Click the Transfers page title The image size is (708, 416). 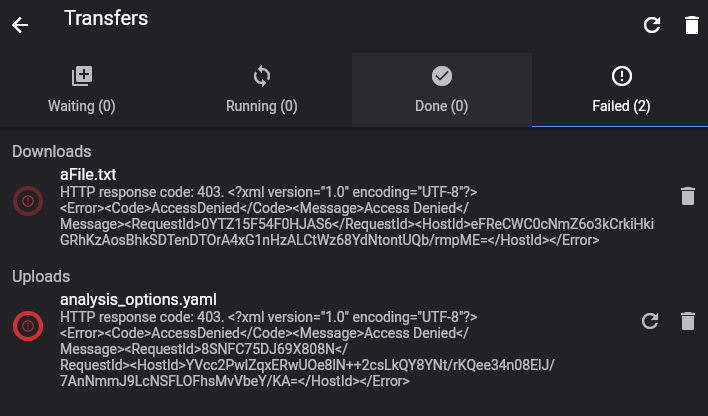(x=106, y=18)
